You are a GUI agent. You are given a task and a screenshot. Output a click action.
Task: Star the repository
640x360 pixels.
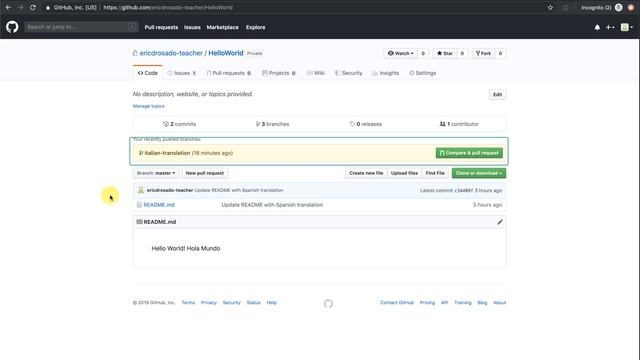444,53
